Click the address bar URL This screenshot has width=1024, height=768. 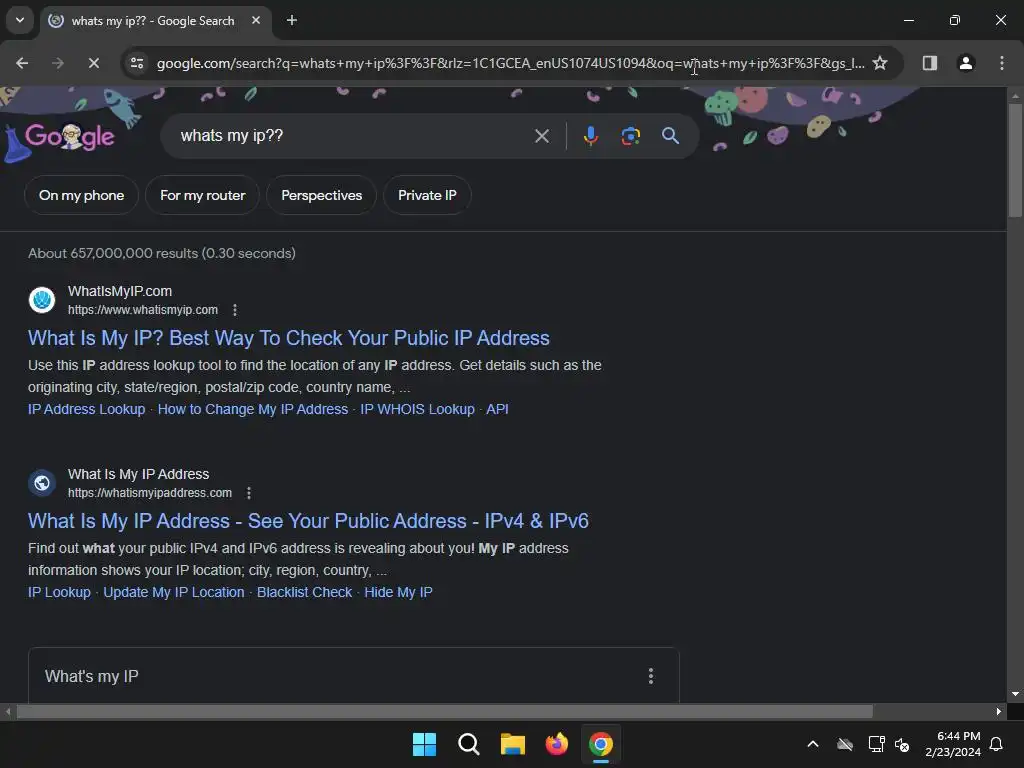point(510,63)
